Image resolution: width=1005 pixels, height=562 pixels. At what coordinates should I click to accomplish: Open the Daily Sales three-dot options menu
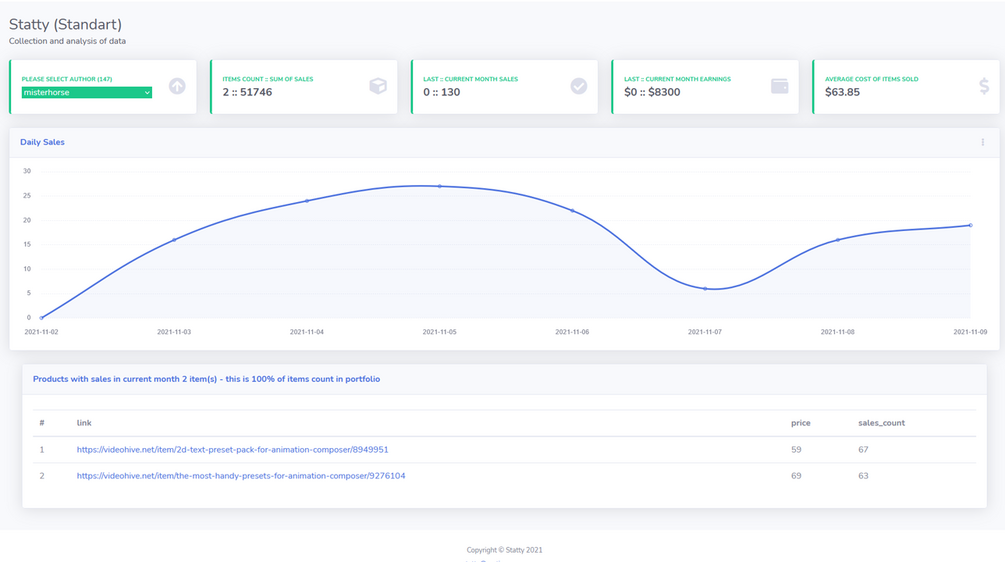(983, 142)
